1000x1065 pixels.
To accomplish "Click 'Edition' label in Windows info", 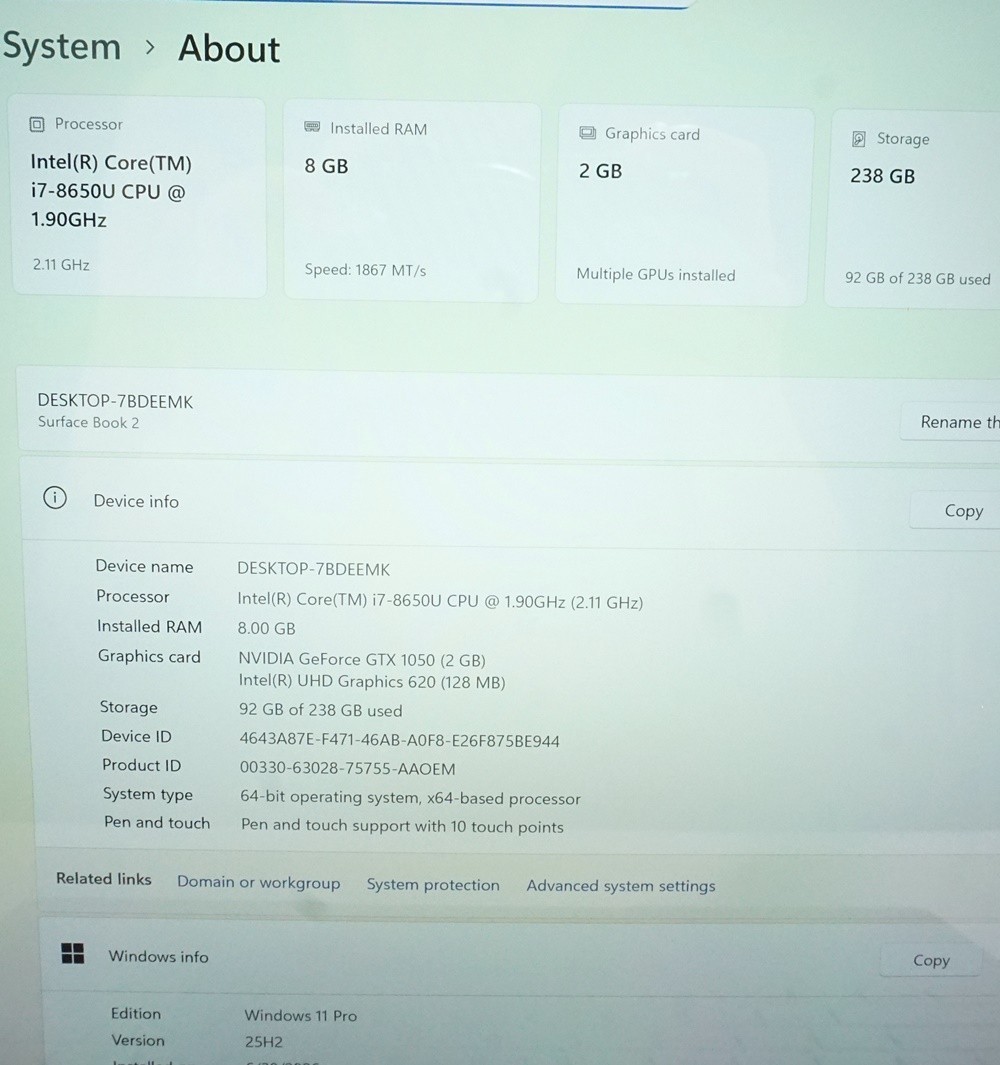I will pyautogui.click(x=136, y=1013).
